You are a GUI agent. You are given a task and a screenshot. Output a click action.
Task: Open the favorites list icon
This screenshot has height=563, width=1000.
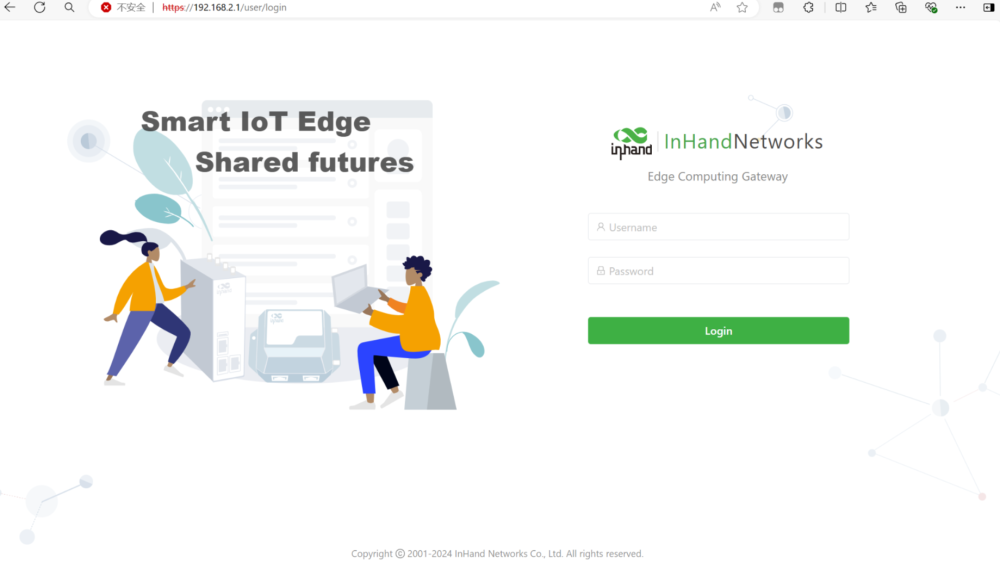pyautogui.click(x=871, y=8)
